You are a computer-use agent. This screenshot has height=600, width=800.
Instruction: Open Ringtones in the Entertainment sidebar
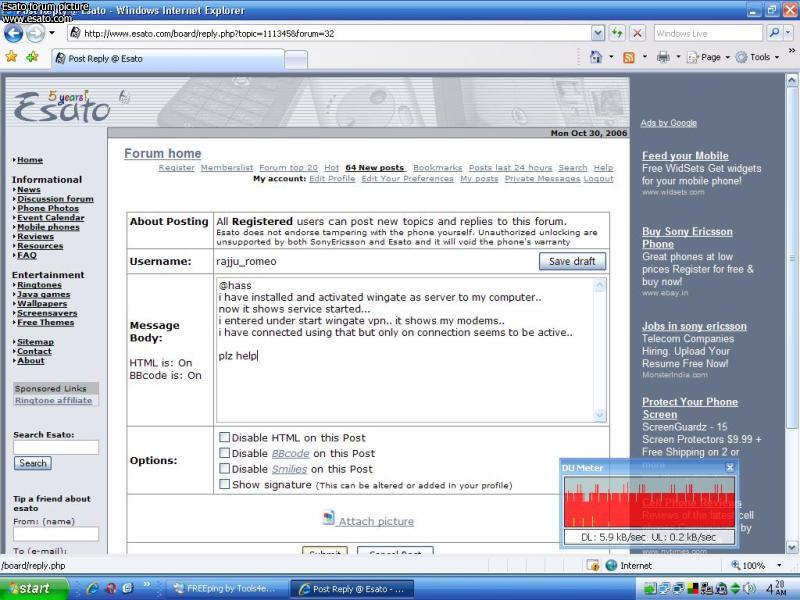[x=39, y=285]
